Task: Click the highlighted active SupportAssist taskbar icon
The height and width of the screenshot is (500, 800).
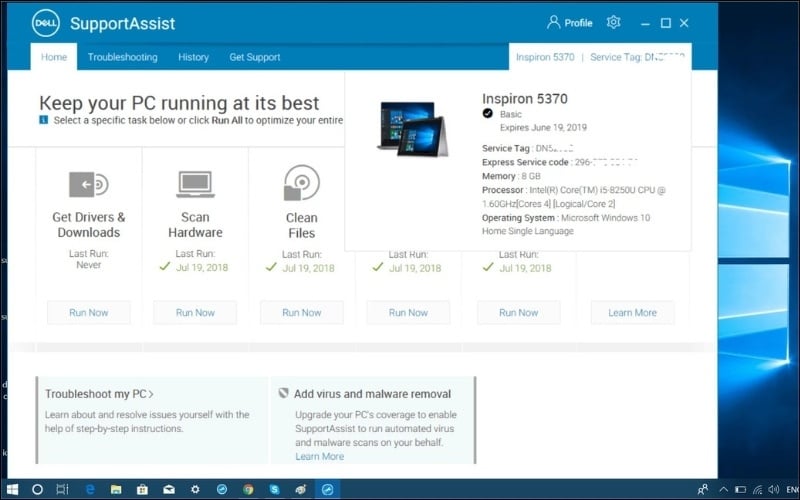Action: [x=328, y=490]
